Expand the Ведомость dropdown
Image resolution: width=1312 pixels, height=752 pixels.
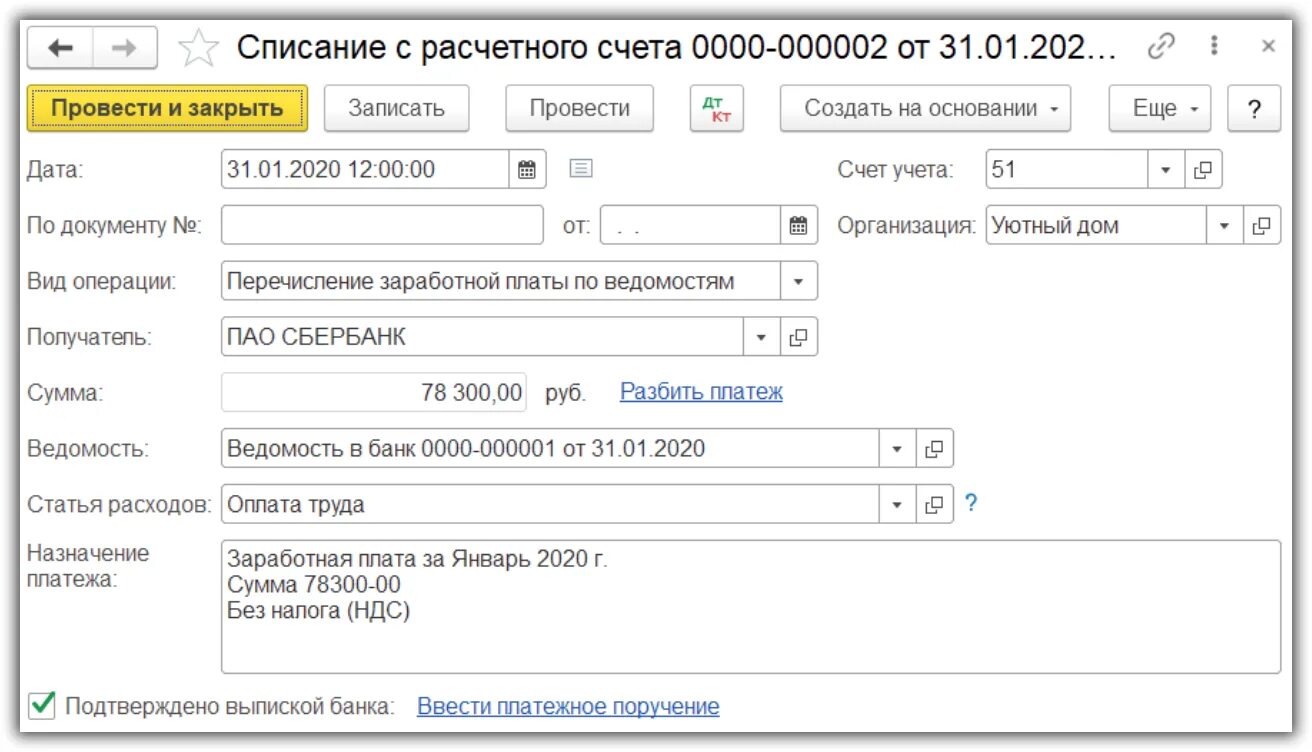897,449
